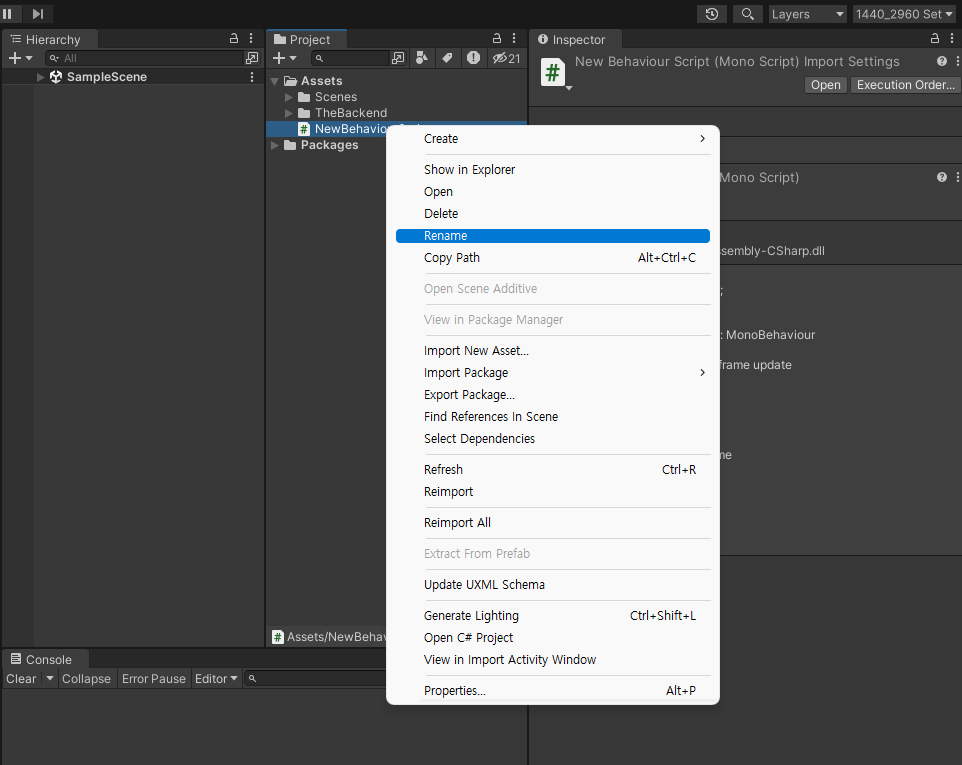Expand the TheBackend folder arrow

tap(288, 113)
